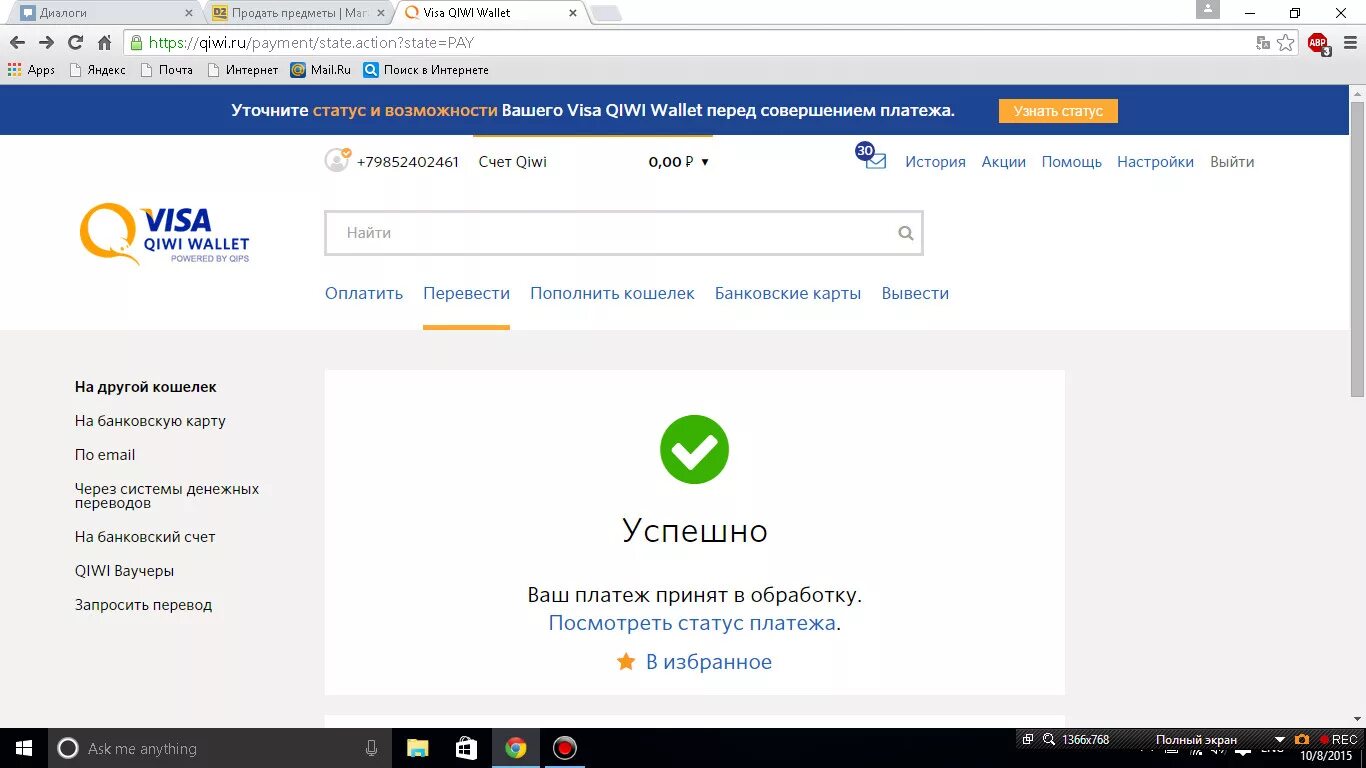Viewport: 1366px width, 768px height.
Task: Click Выйти to log out
Action: (x=1232, y=162)
